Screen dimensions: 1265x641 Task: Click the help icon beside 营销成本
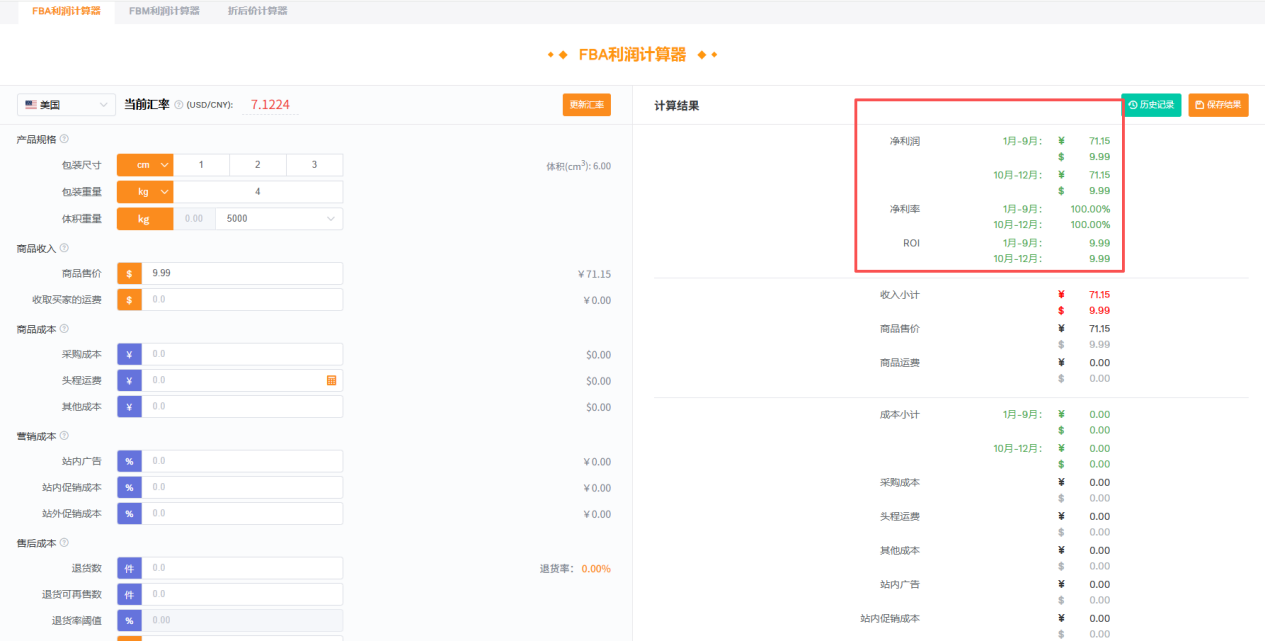(64, 436)
